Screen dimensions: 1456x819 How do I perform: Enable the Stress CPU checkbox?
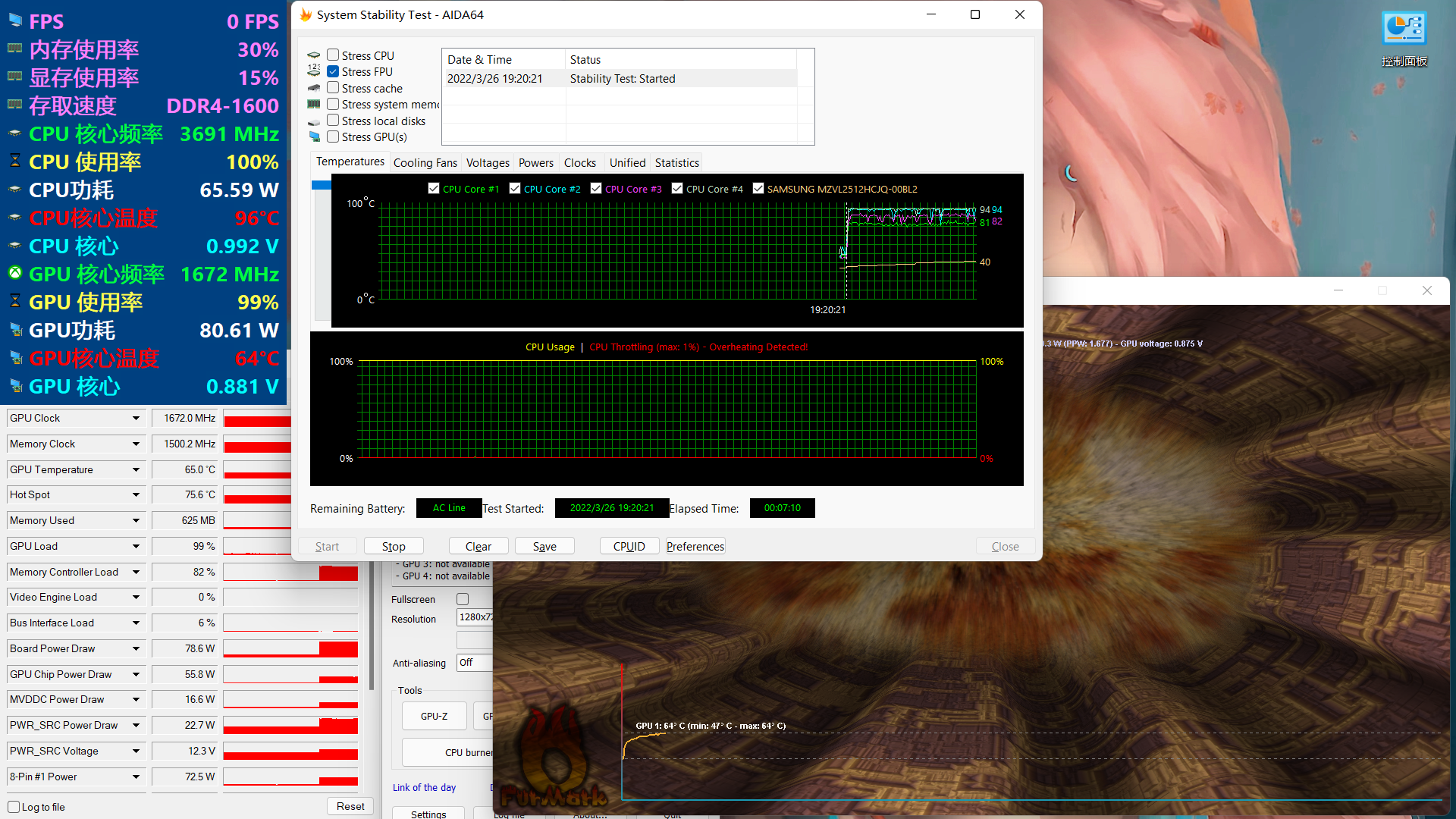coord(333,55)
